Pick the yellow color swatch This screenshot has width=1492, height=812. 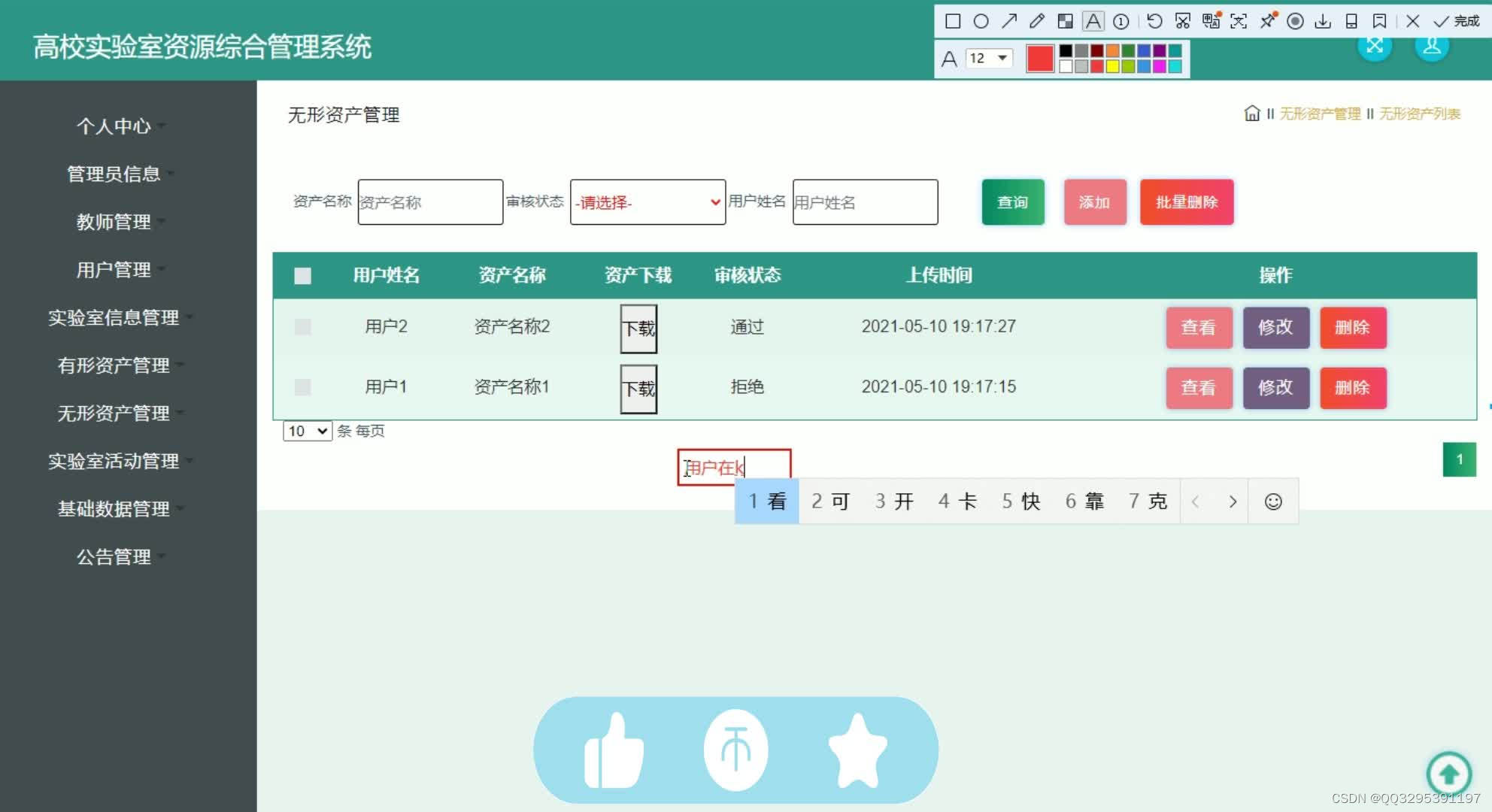tap(1112, 66)
